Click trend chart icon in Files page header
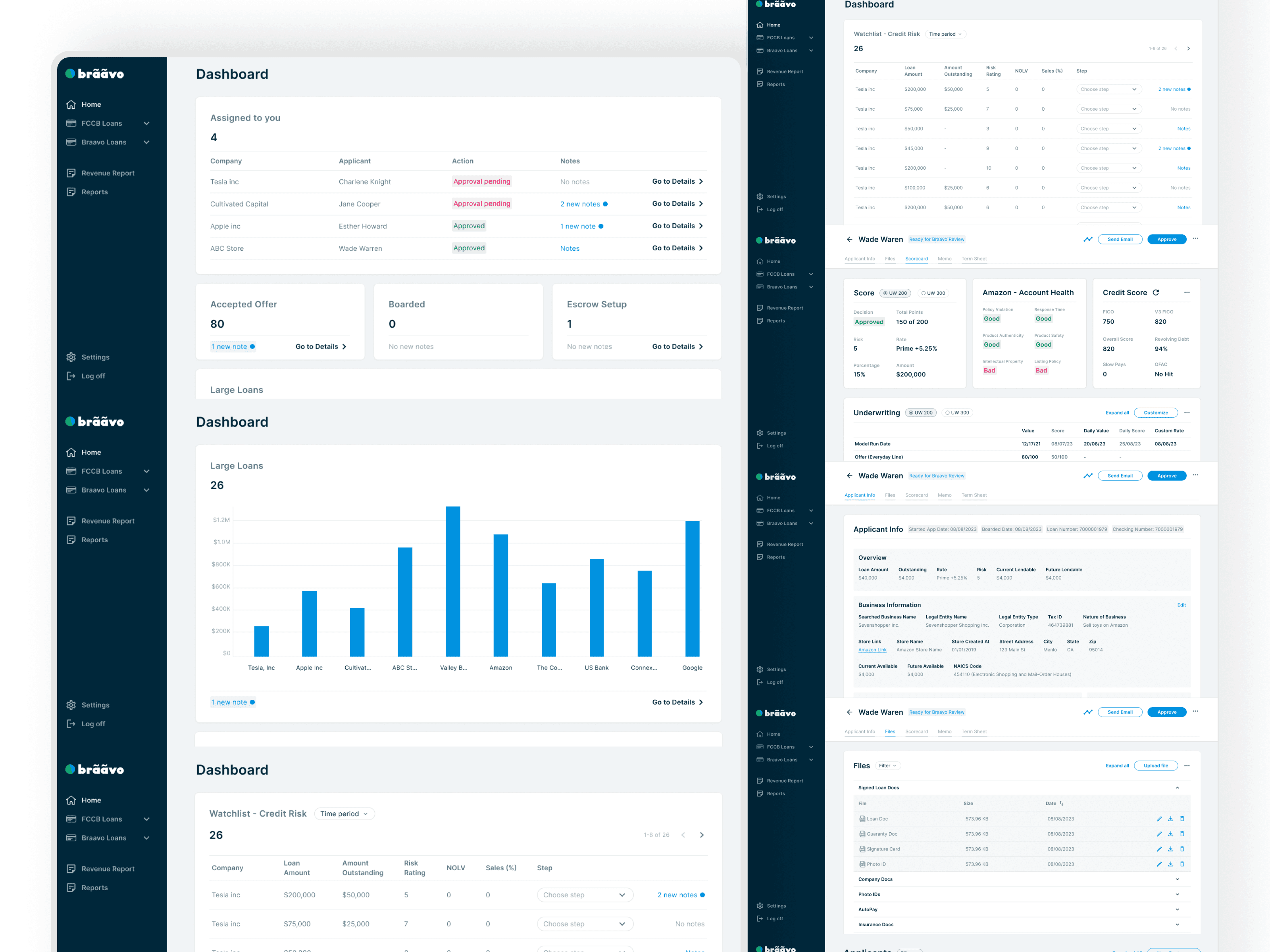Viewport: 1270px width, 952px height. click(x=1088, y=712)
